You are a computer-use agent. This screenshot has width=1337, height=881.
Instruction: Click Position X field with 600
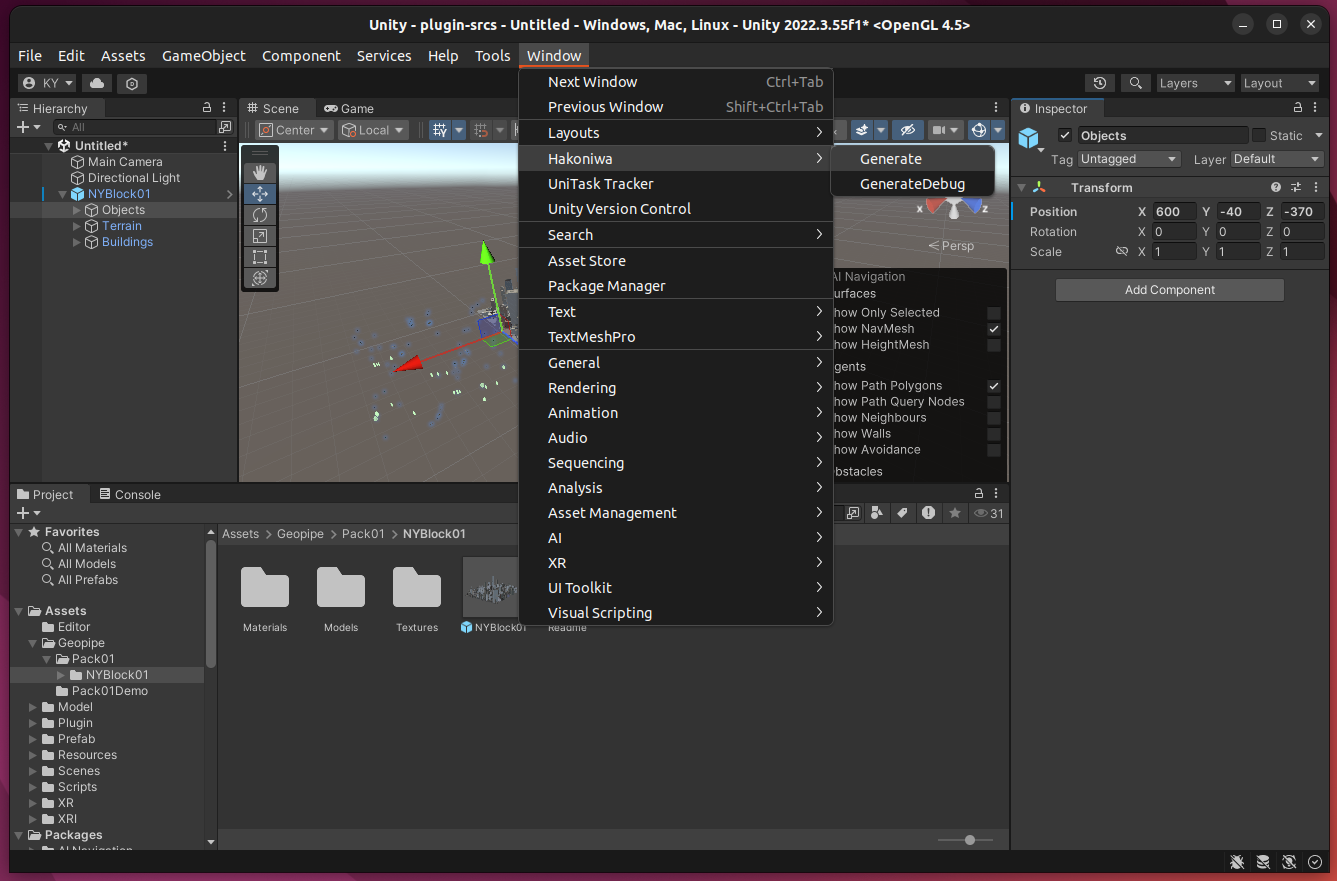coord(1174,212)
